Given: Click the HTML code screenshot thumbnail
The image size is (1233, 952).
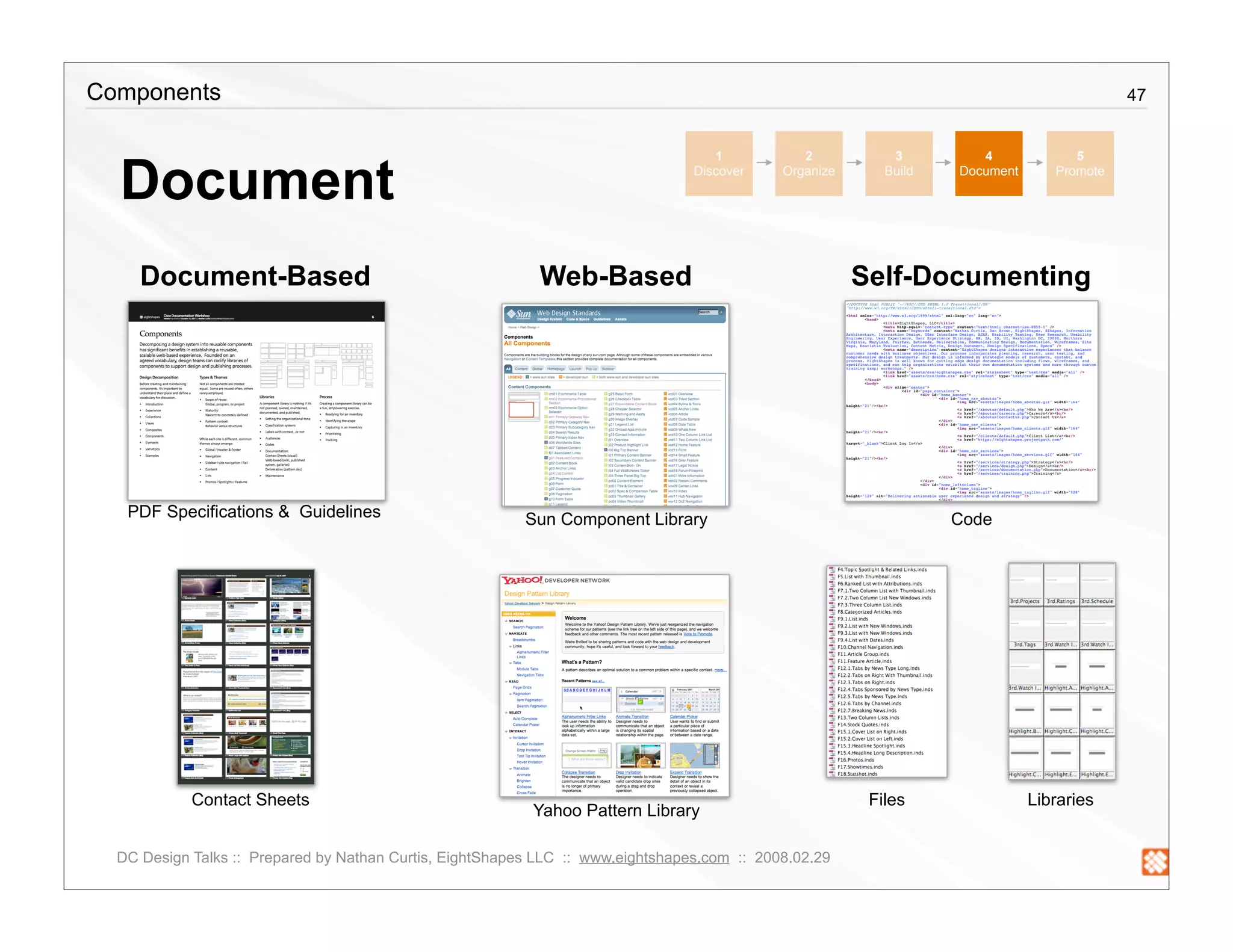Looking at the screenshot, I should 971,401.
